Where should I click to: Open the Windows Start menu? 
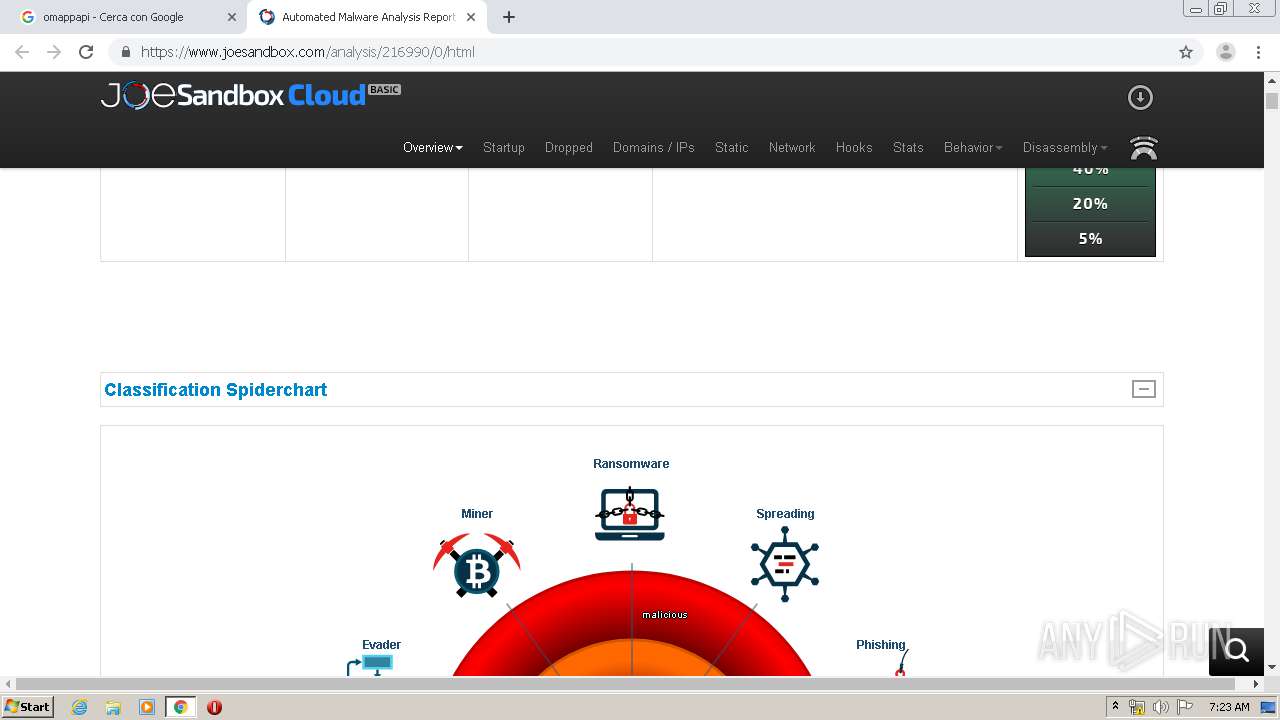click(27, 706)
